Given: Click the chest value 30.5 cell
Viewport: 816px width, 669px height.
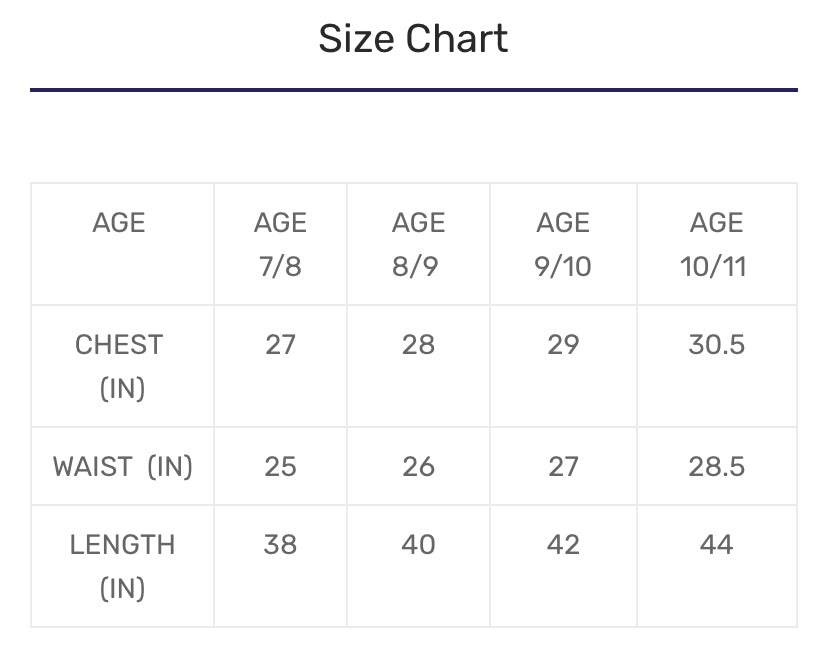Looking at the screenshot, I should (716, 345).
